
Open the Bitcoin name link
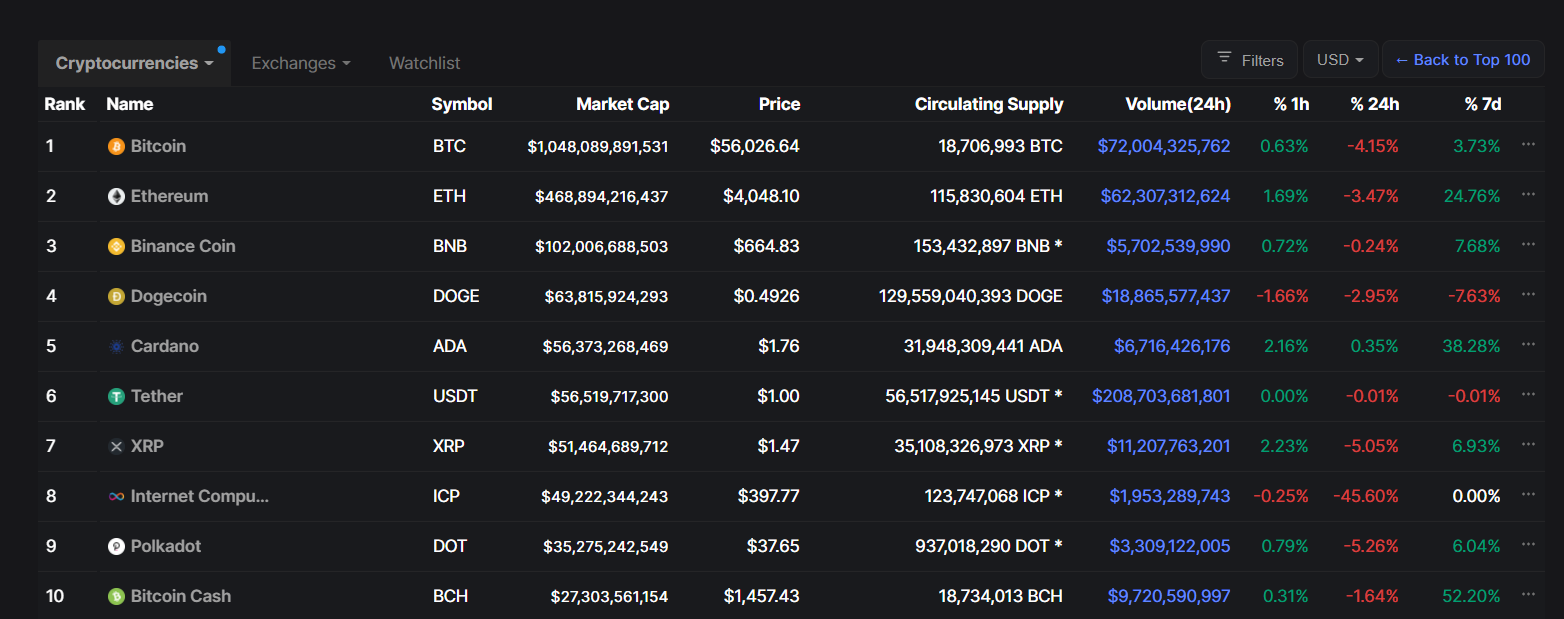(158, 146)
